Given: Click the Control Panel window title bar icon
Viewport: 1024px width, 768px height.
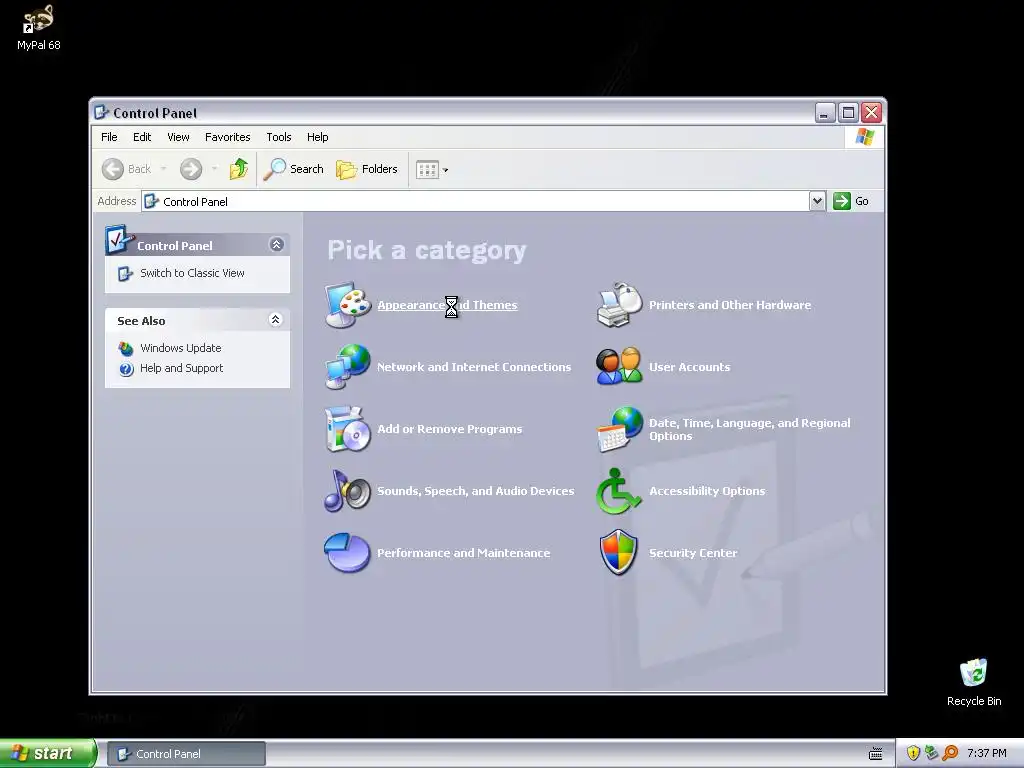Looking at the screenshot, I should click(101, 112).
